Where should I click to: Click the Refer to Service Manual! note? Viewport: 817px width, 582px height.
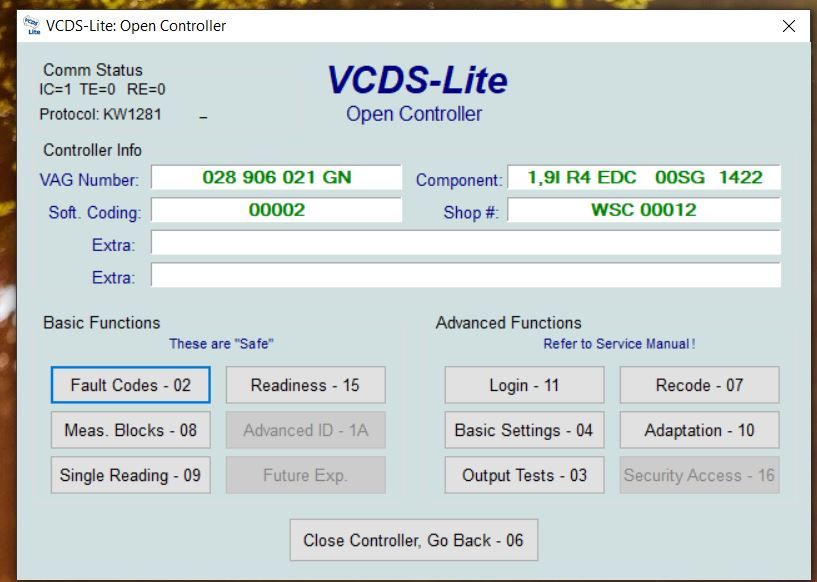pyautogui.click(x=620, y=344)
